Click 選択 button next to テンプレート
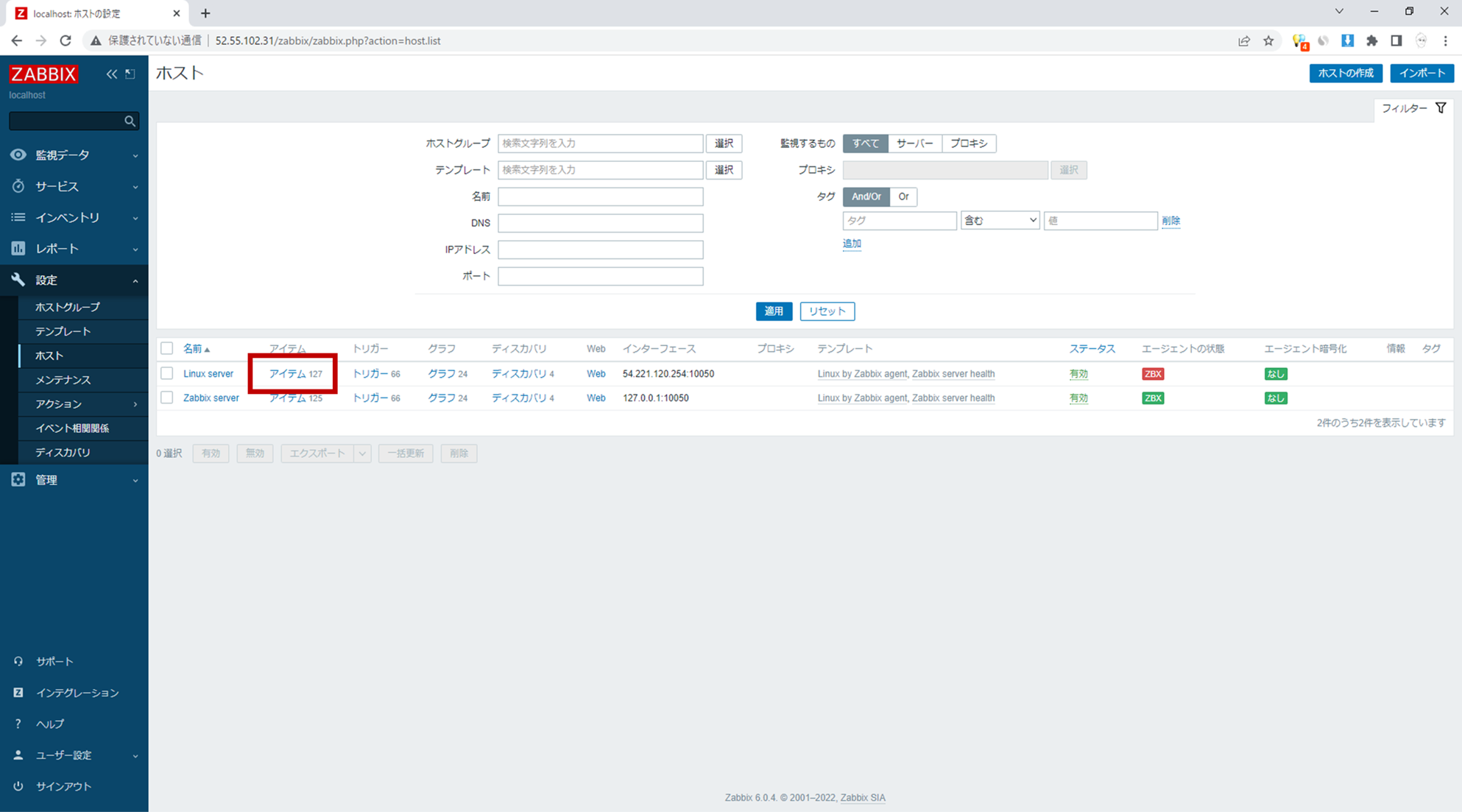This screenshot has width=1462, height=812. (x=724, y=170)
